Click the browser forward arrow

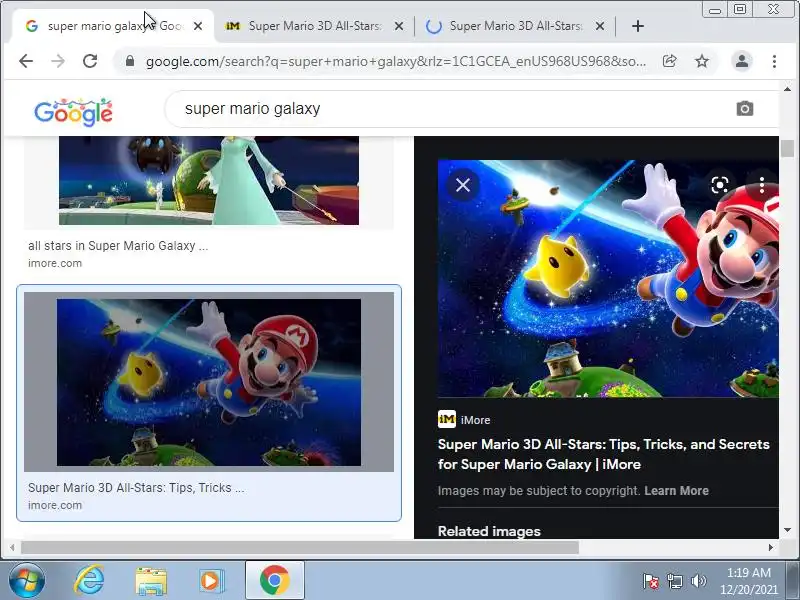(58, 61)
